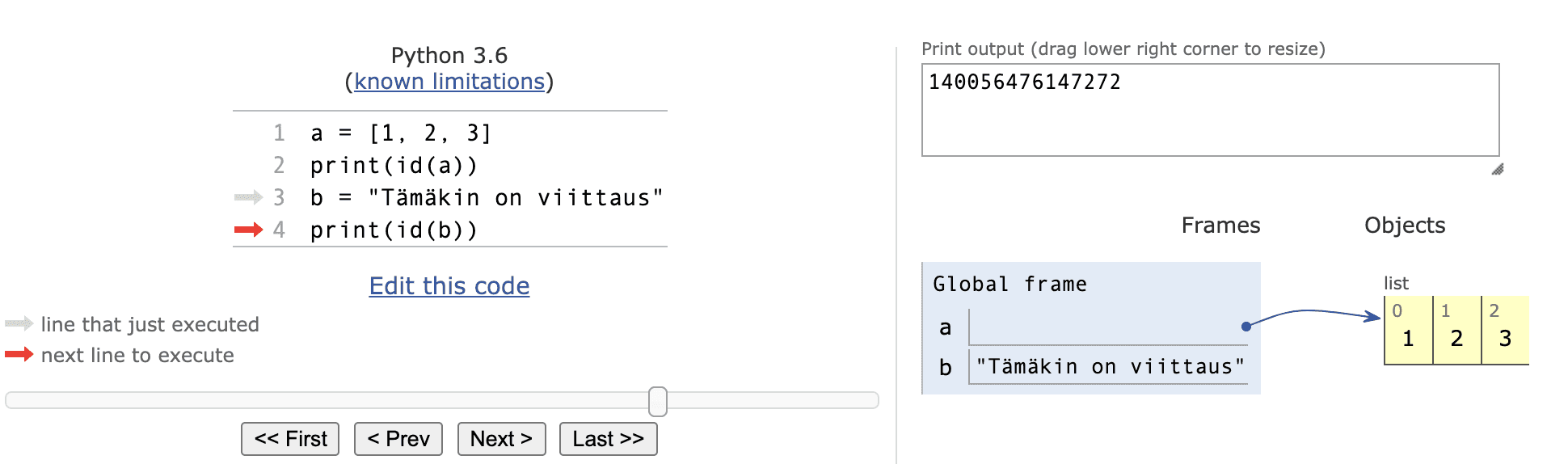Open the known limitations link
The image size is (1568, 464).
pos(449,82)
